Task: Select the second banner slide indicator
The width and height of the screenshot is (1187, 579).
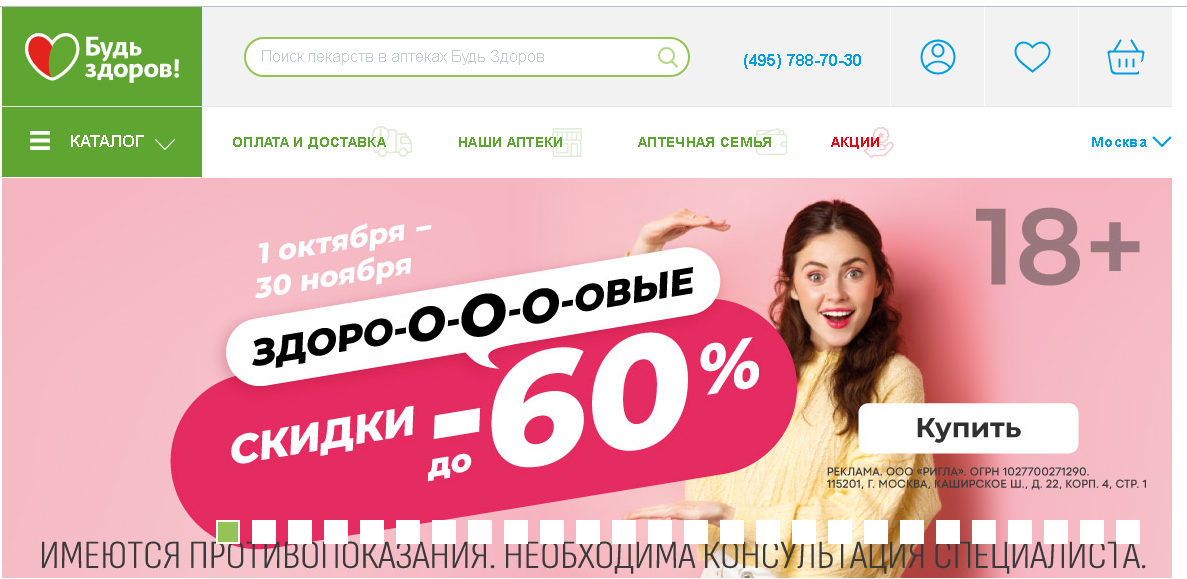Action: pyautogui.click(x=263, y=531)
